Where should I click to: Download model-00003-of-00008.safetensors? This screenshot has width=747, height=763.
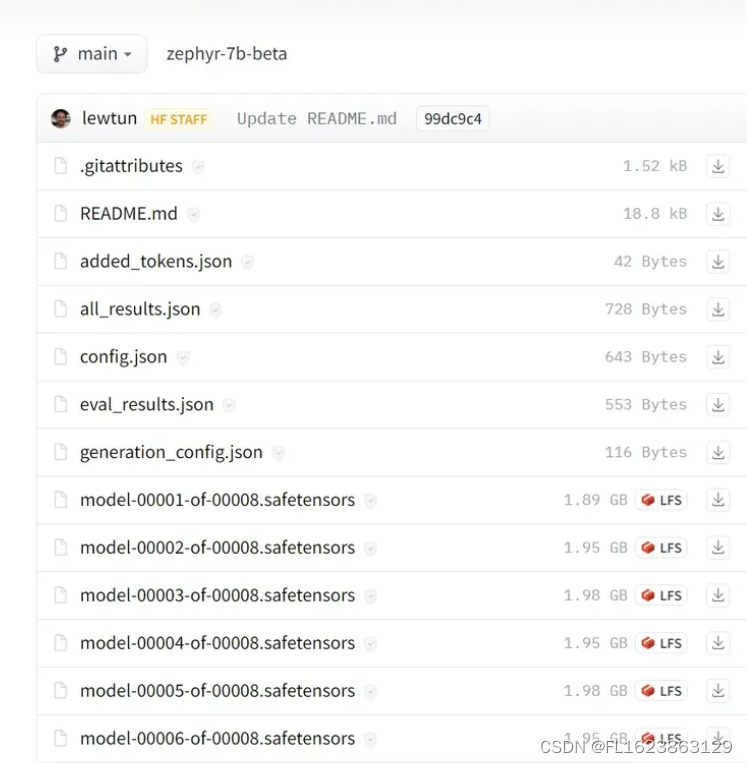point(718,596)
